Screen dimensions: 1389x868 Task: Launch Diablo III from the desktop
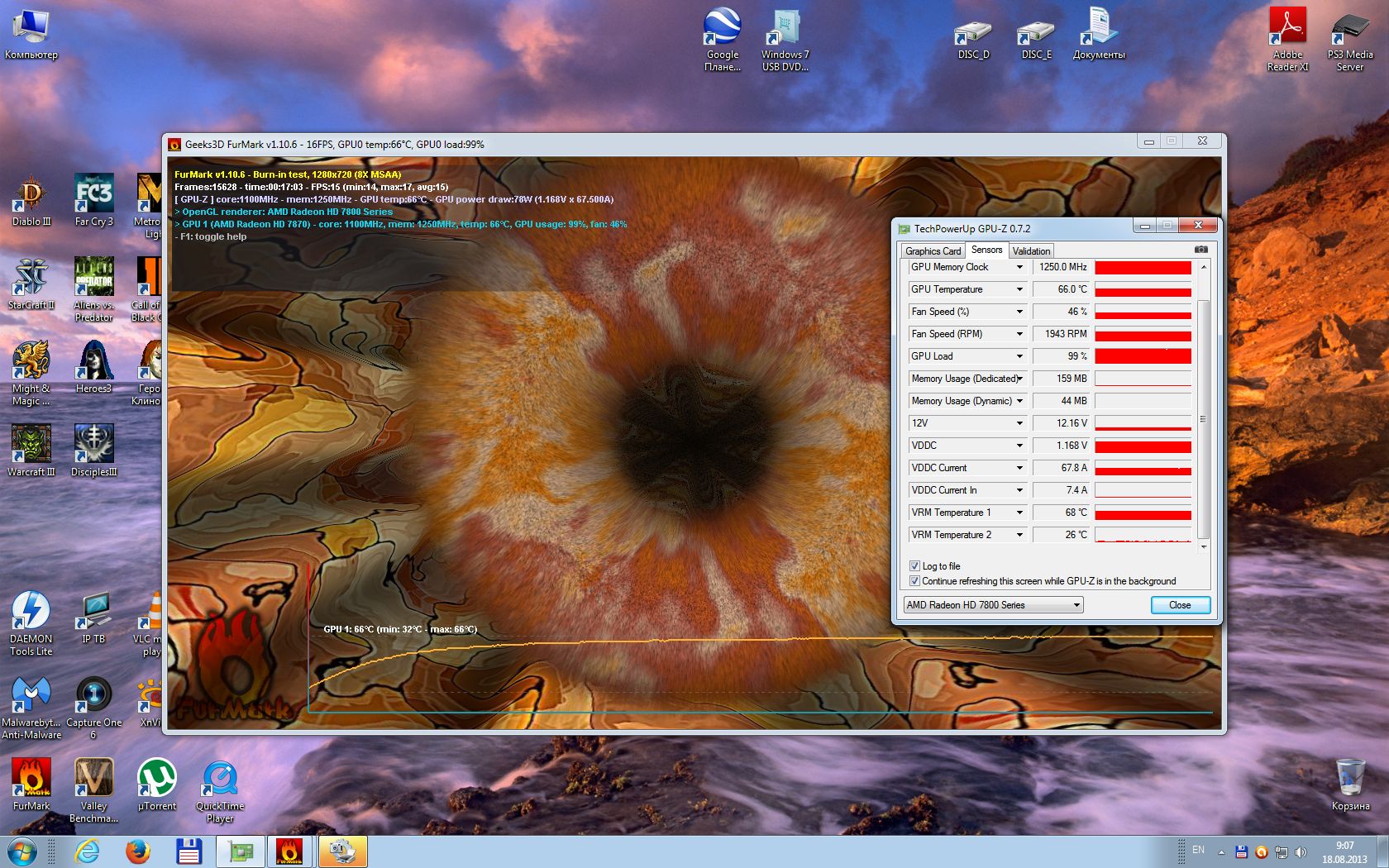tap(31, 200)
